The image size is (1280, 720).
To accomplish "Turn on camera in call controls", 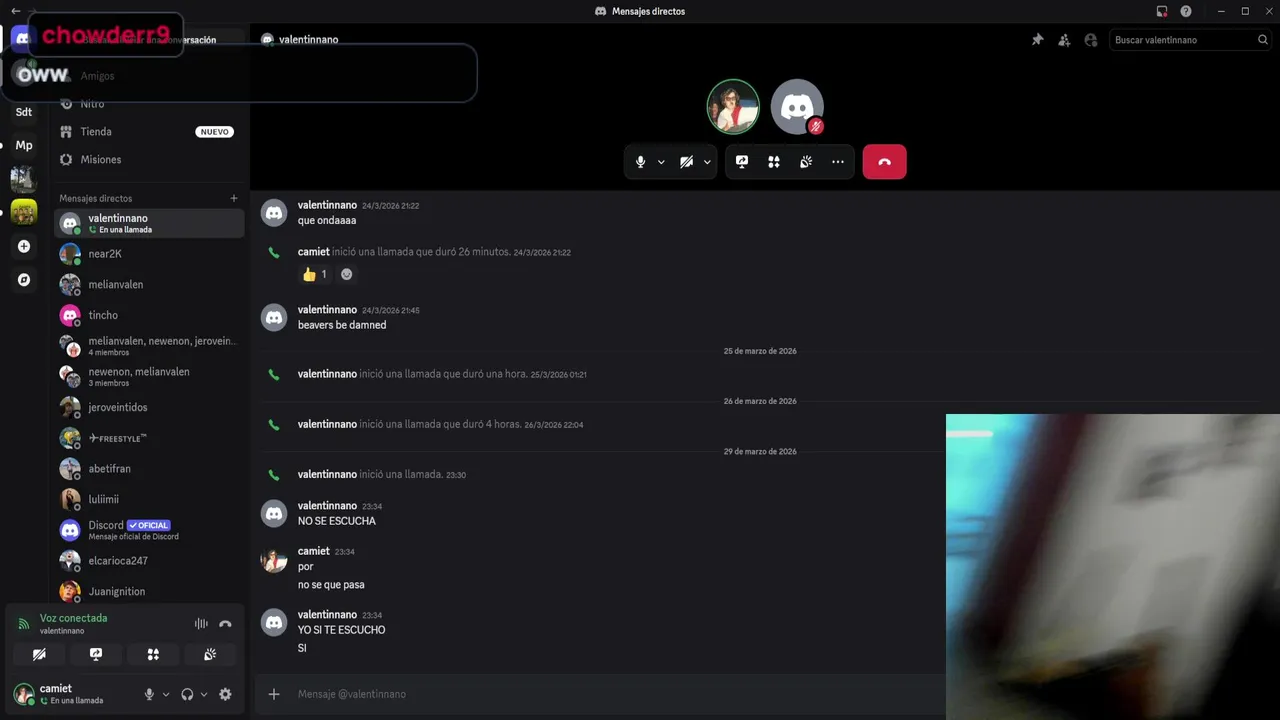I will pos(687,162).
